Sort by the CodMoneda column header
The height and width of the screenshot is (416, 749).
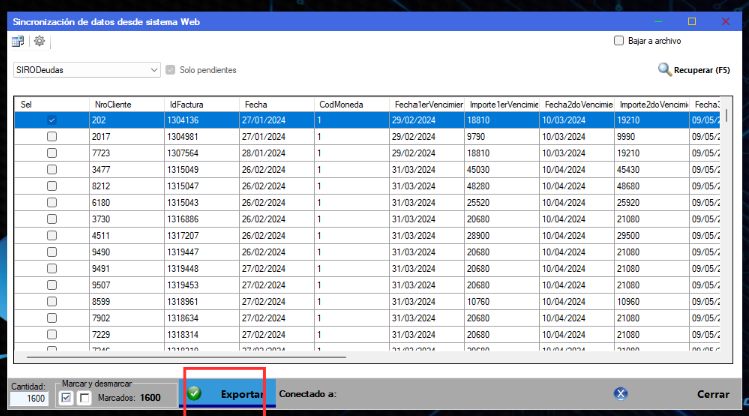(352, 104)
